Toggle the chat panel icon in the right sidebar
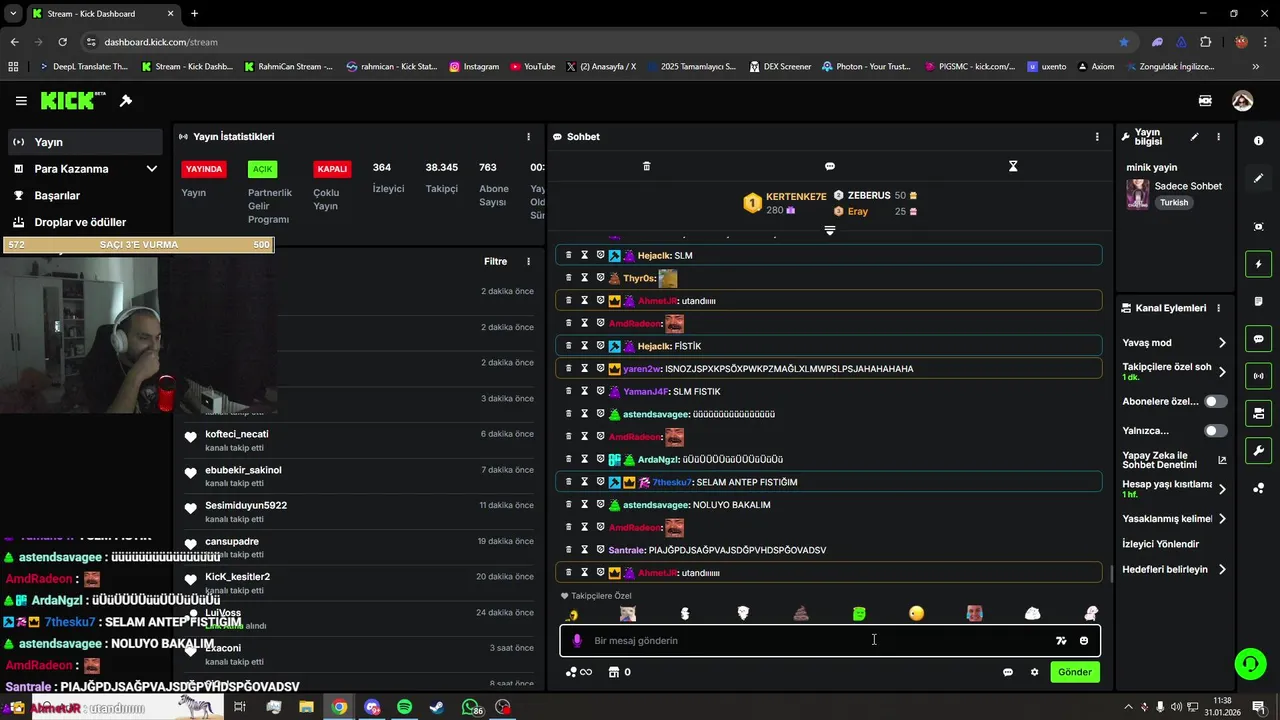Screen dimensions: 1280x720 tap(1258, 339)
